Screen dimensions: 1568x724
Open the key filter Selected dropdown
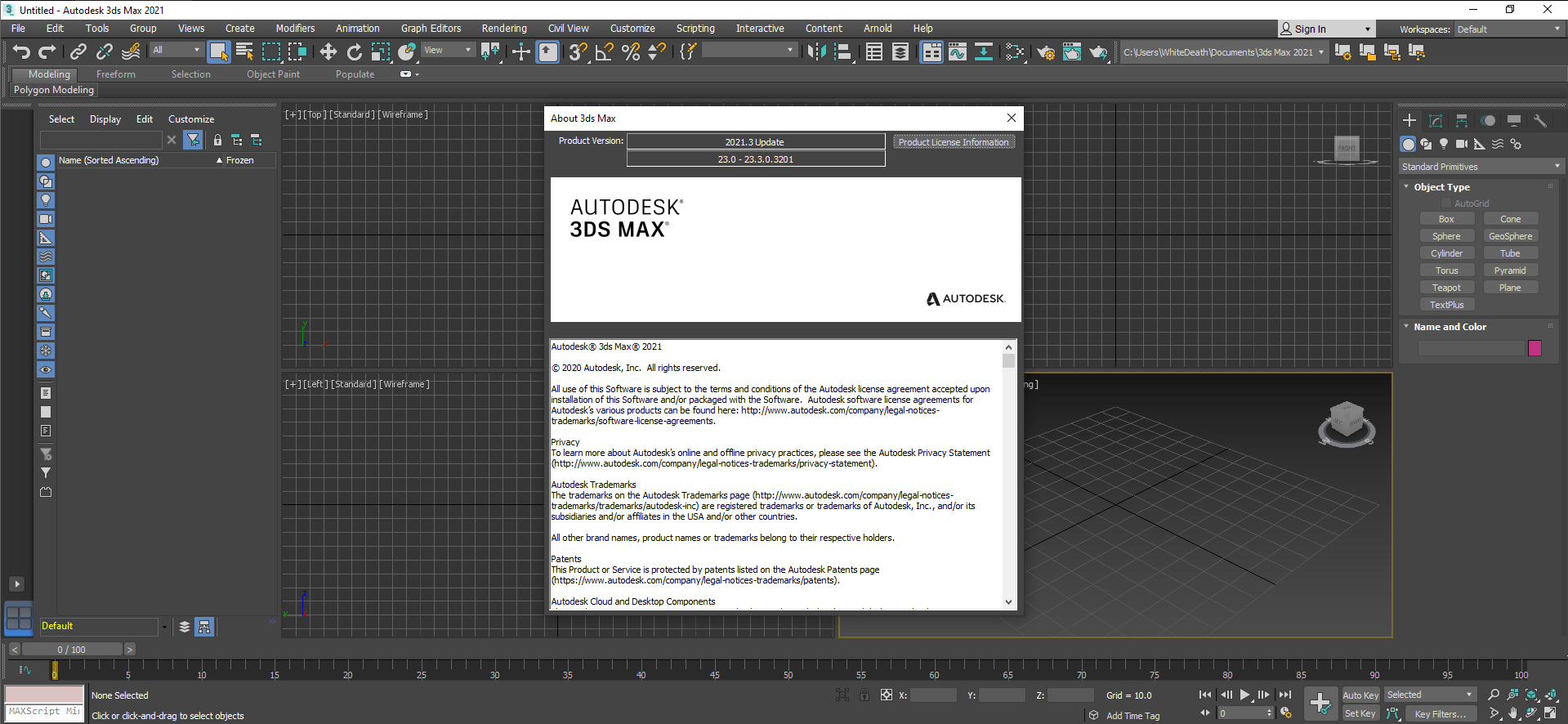tap(1430, 695)
